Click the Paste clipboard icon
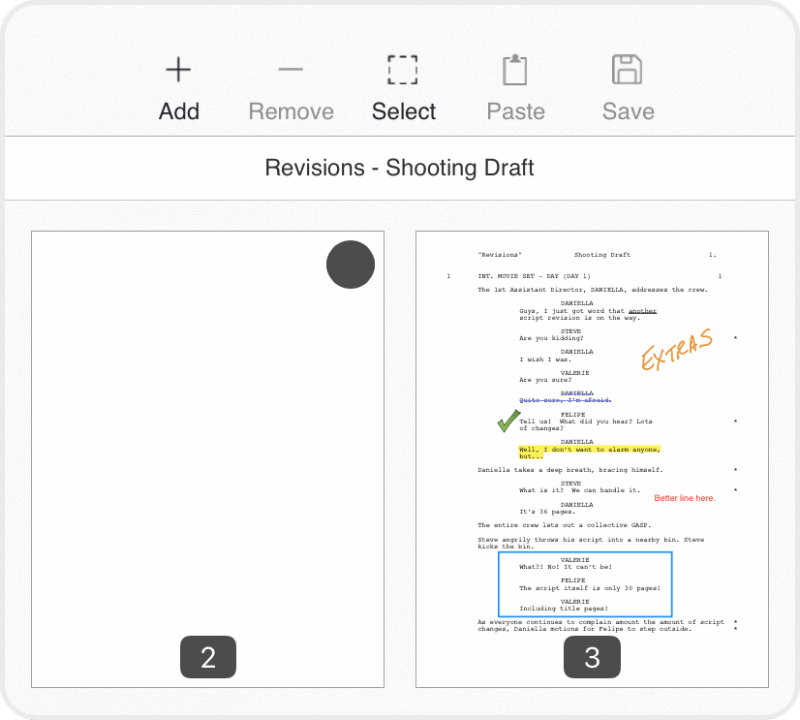Viewport: 800px width, 720px height. (515, 68)
